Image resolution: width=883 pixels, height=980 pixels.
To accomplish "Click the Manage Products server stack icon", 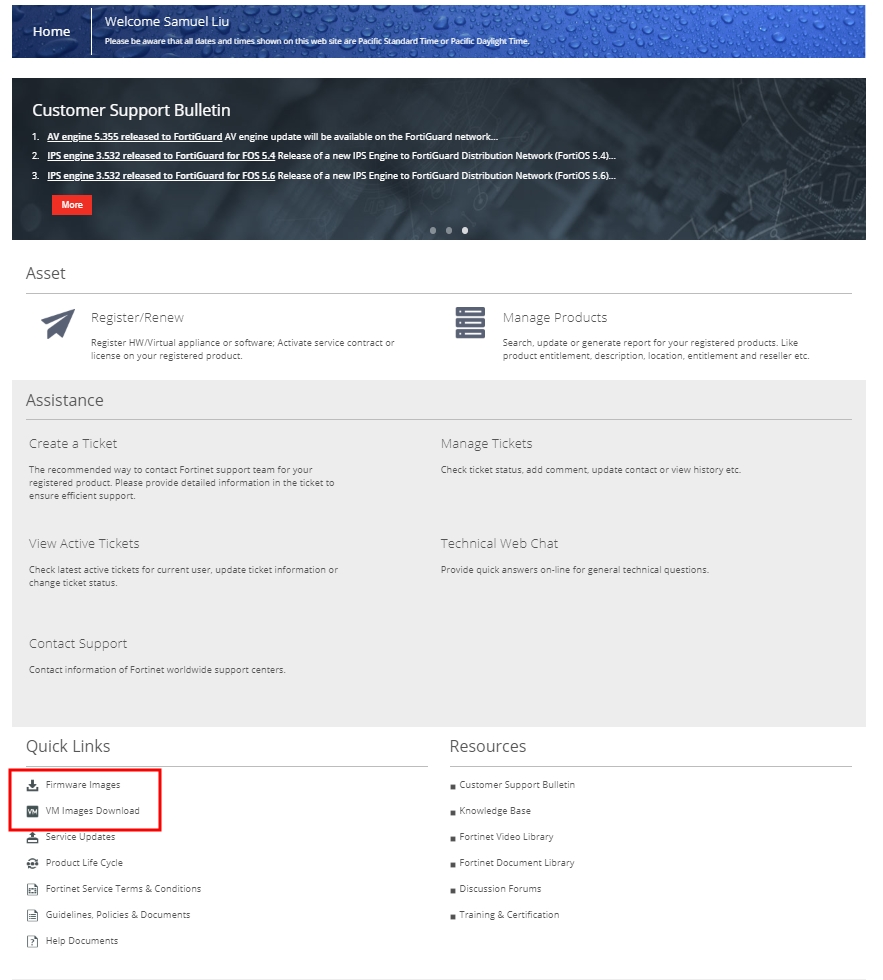I will 470,322.
